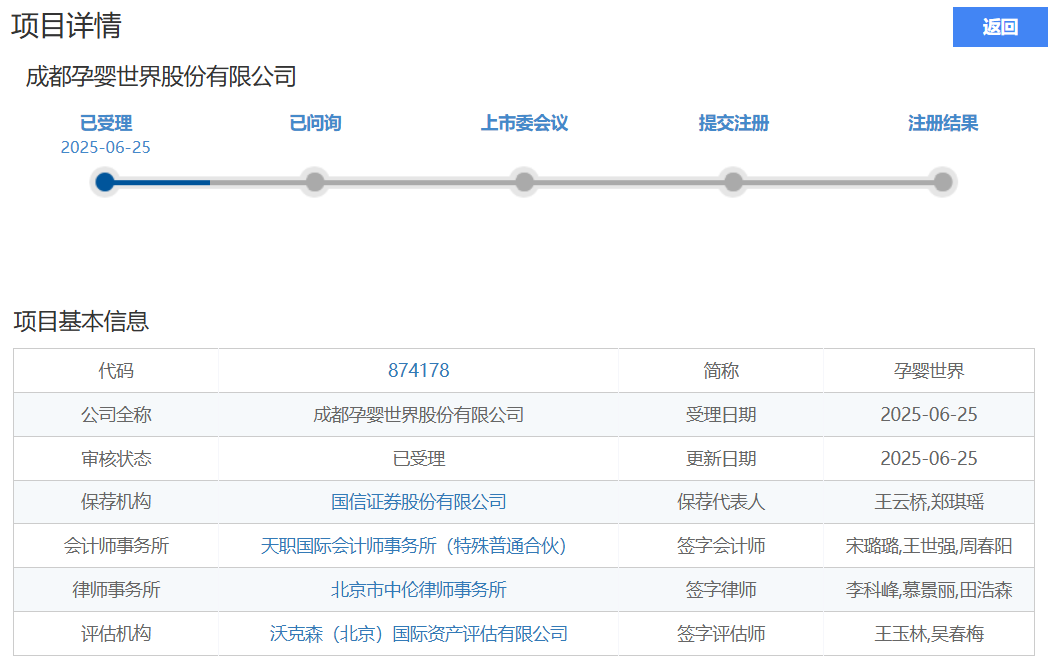
Task: Select the 注册结果 progress step dot
Action: [942, 182]
